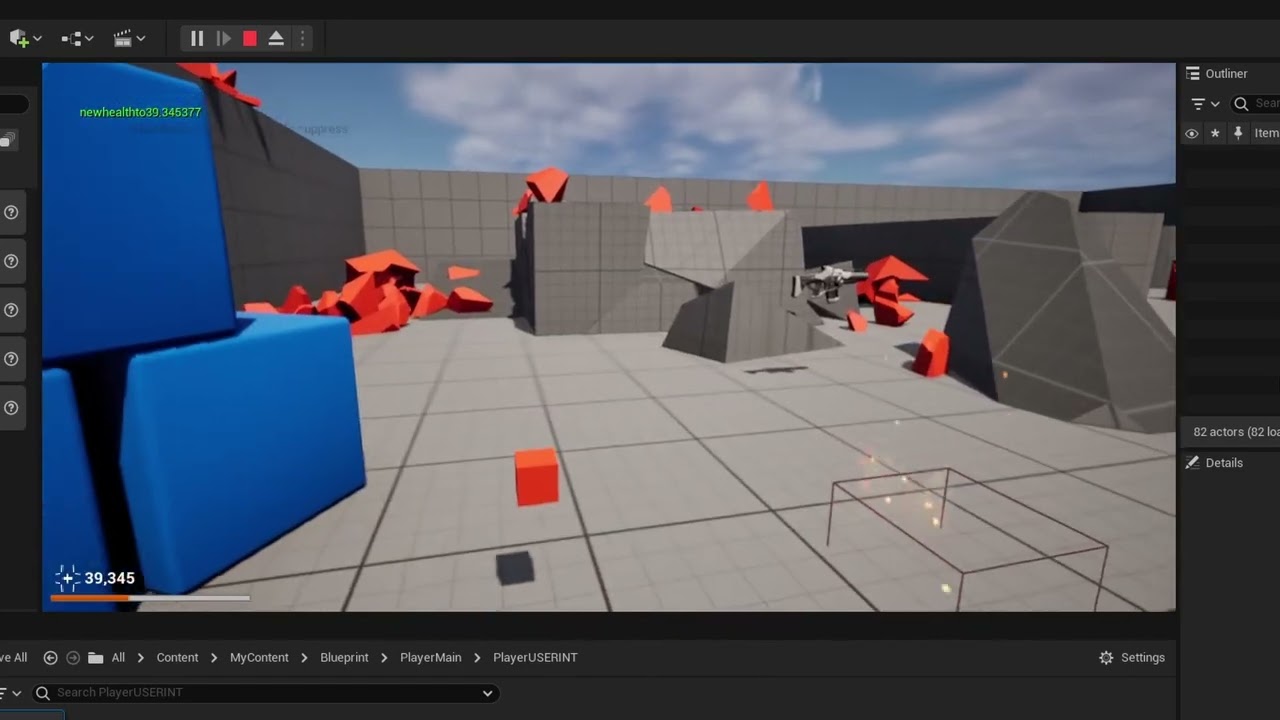
Task: Select the PlayerUSERINT breadcrumb
Action: [535, 657]
